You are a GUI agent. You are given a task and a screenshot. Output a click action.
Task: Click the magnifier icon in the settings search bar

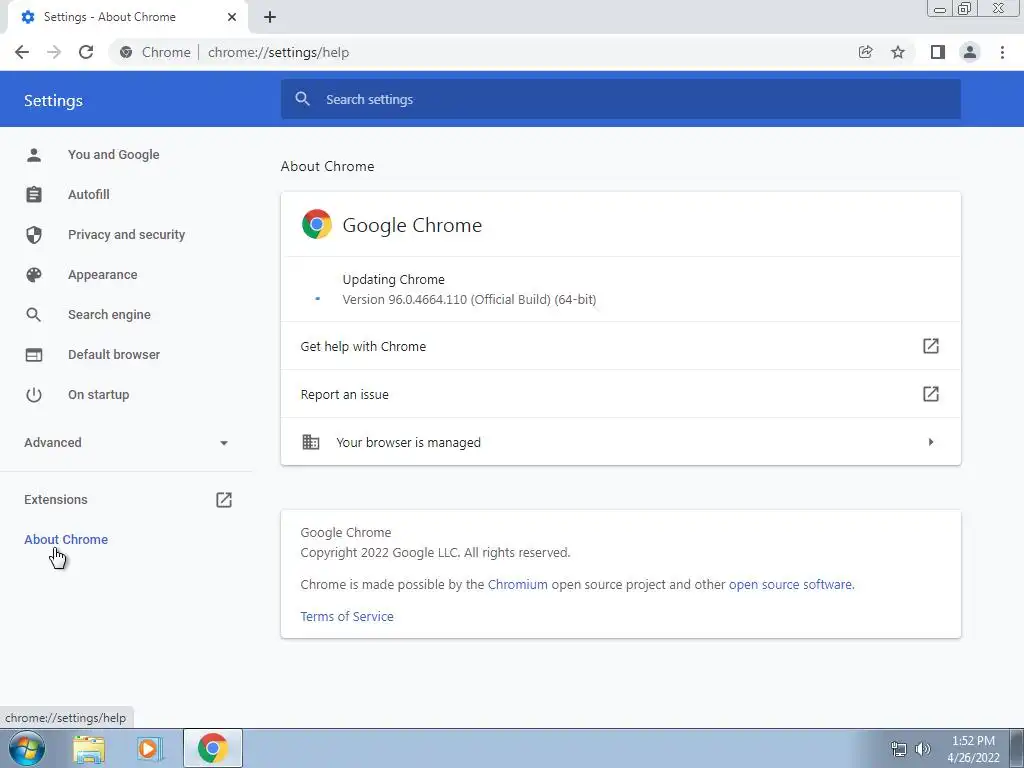tap(302, 99)
